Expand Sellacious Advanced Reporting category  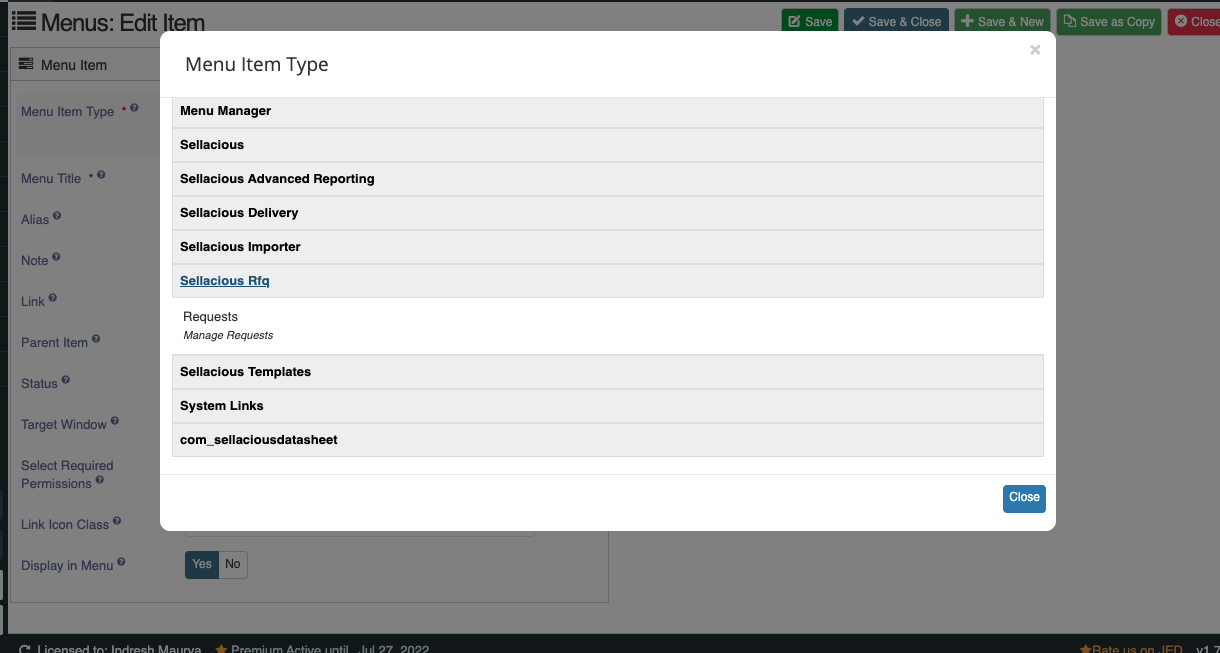(607, 179)
